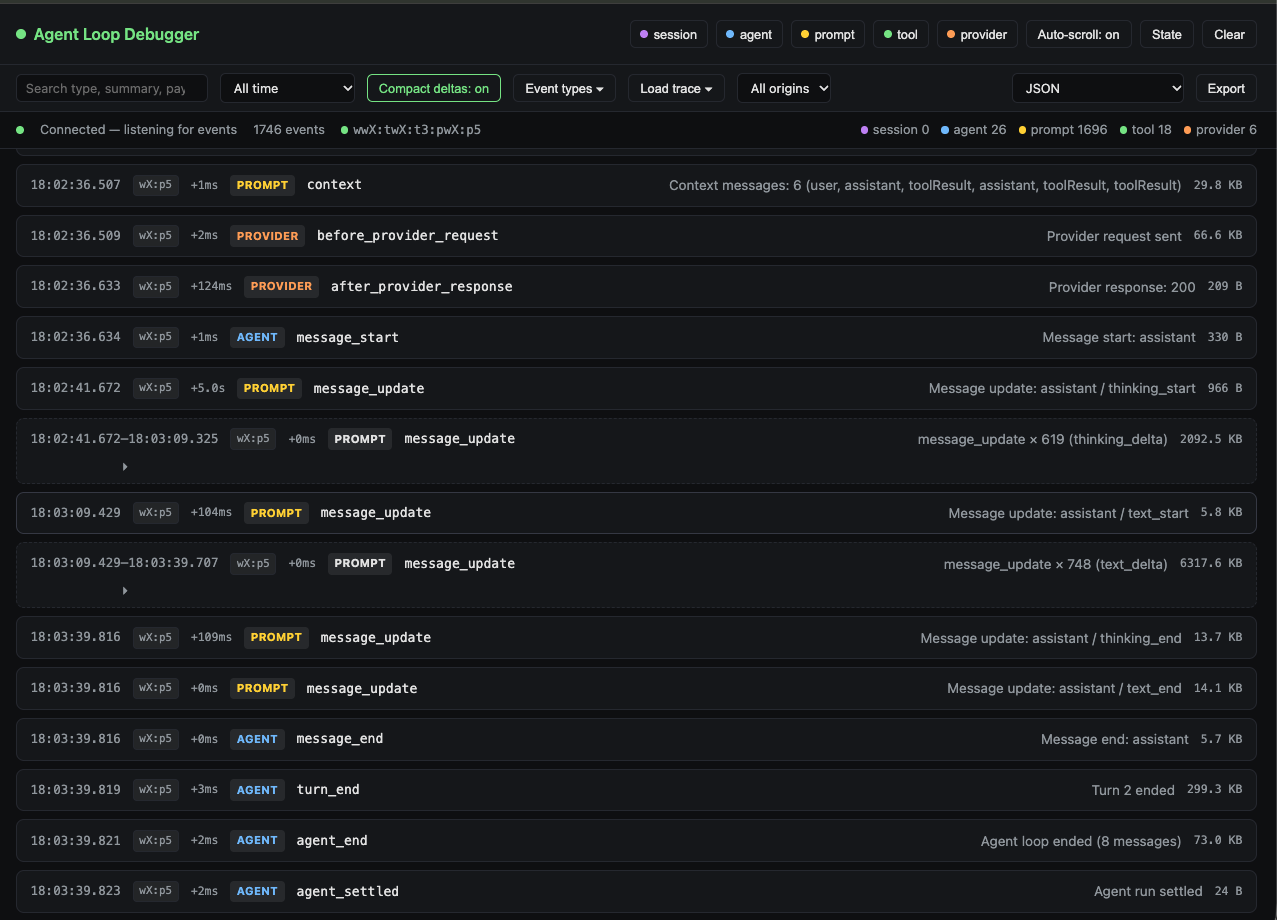Open the context event row
Image resolution: width=1277 pixels, height=920 pixels.
coord(636,185)
